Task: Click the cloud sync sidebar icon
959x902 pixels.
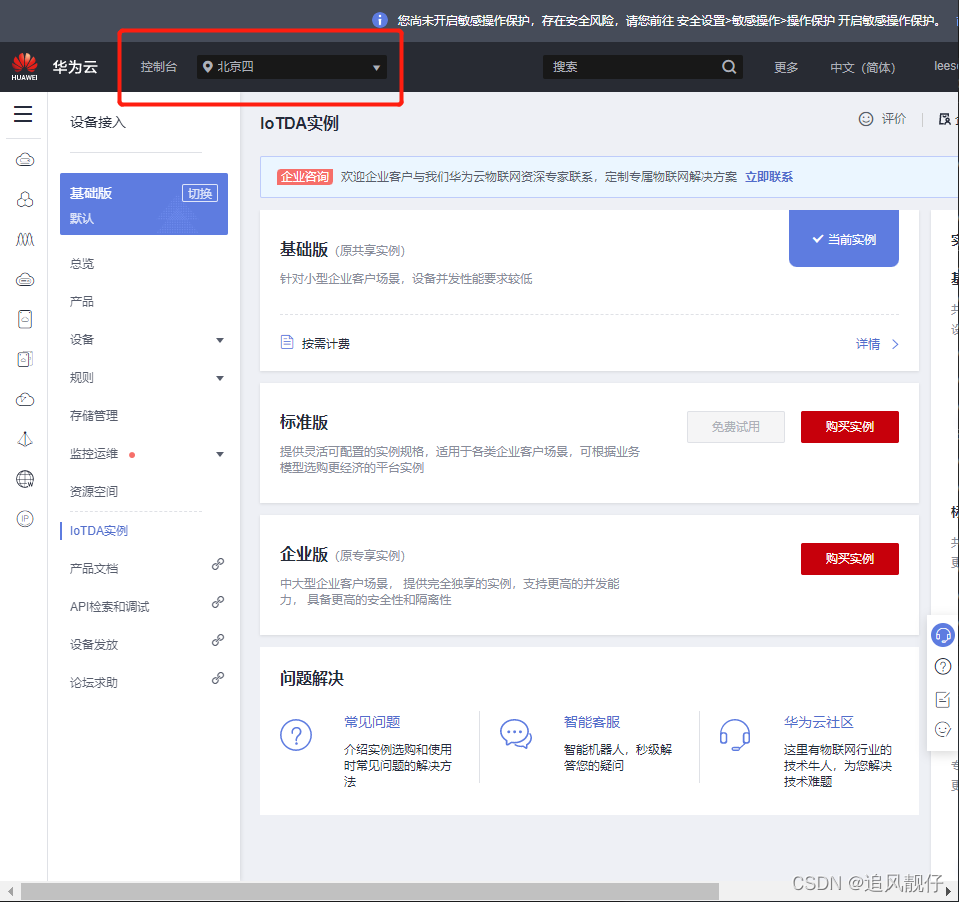Action: coord(24,399)
